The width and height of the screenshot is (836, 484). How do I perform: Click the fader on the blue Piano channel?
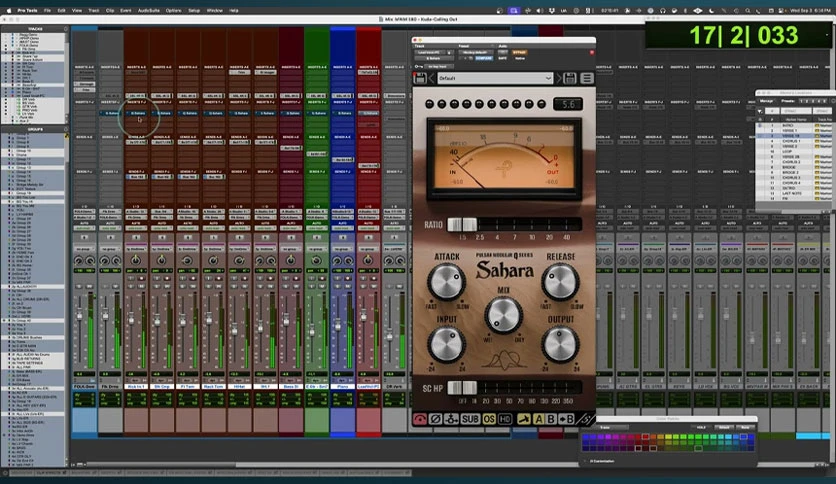[337, 324]
